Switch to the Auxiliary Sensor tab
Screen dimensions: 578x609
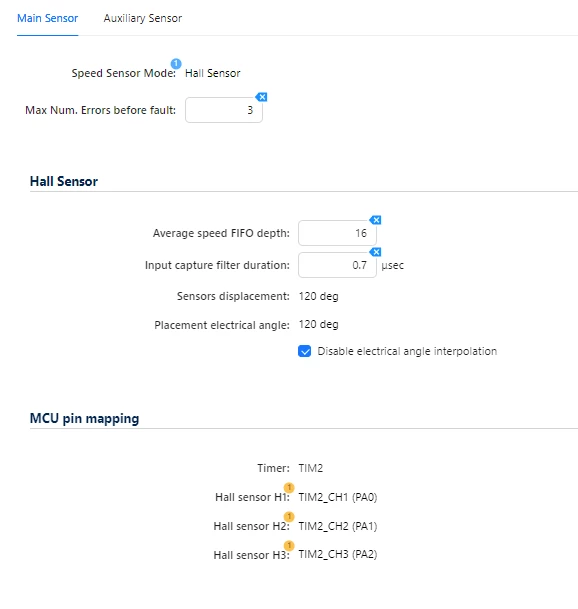click(x=143, y=18)
